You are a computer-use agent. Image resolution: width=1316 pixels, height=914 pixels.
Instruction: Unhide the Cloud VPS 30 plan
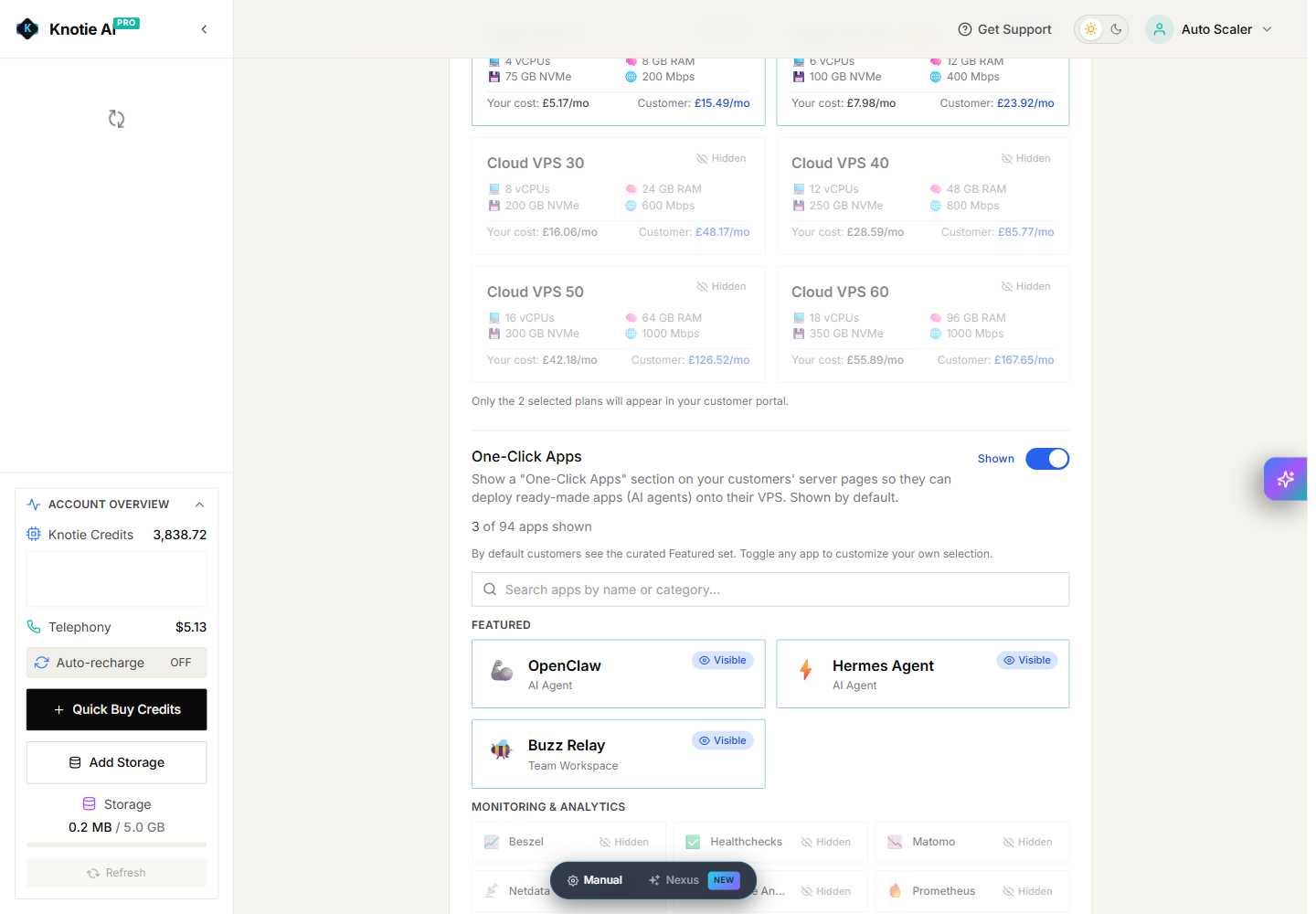[721, 158]
